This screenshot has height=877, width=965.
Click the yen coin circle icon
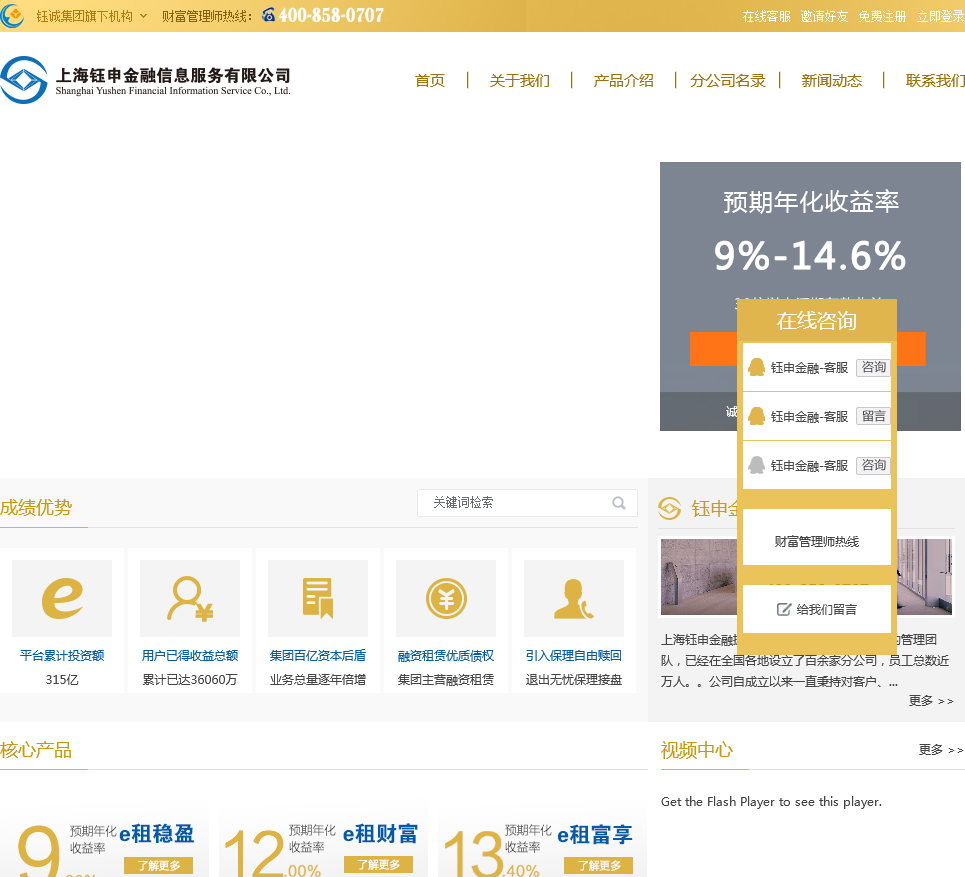click(x=446, y=598)
